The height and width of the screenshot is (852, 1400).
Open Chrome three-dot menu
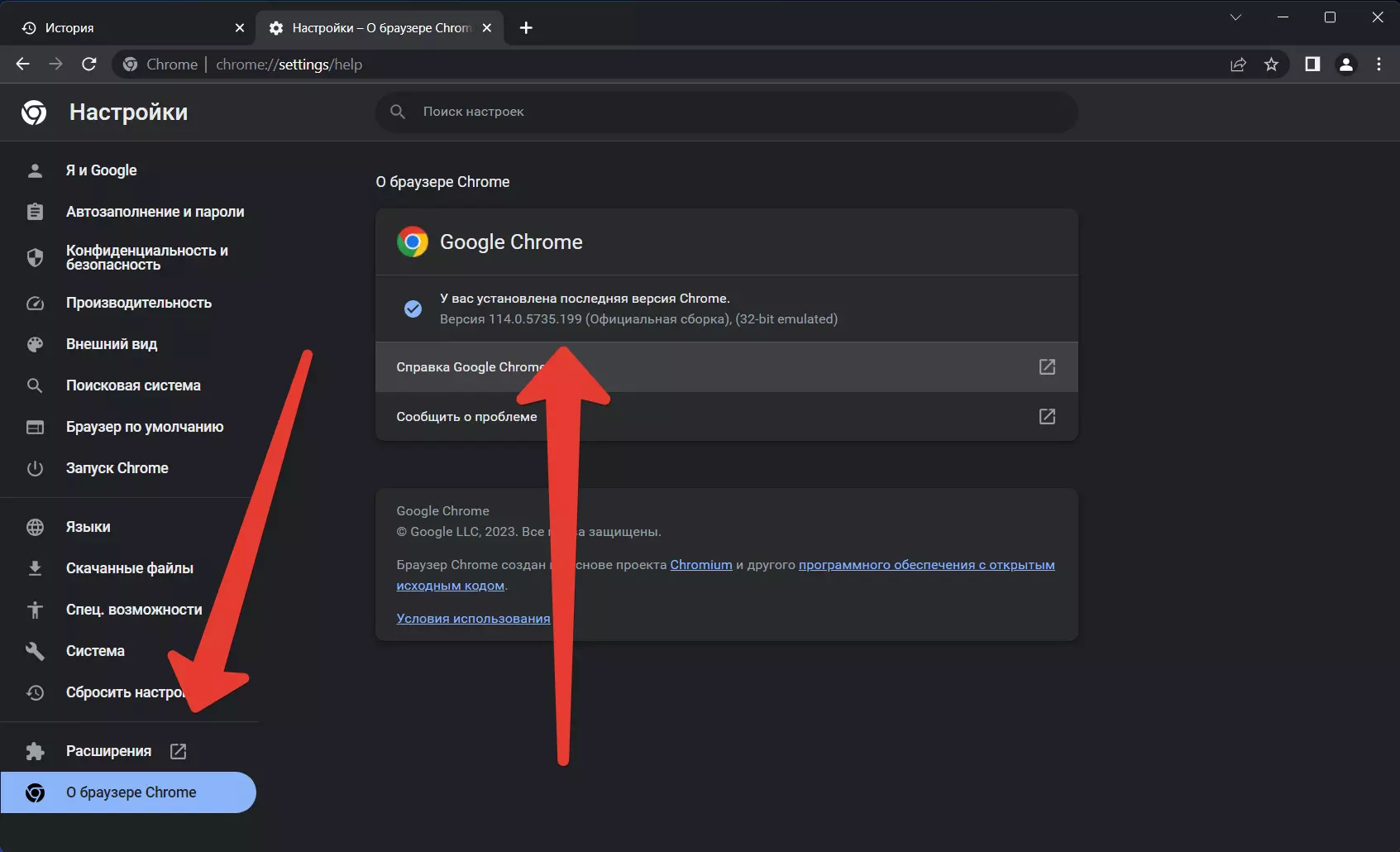coord(1378,65)
